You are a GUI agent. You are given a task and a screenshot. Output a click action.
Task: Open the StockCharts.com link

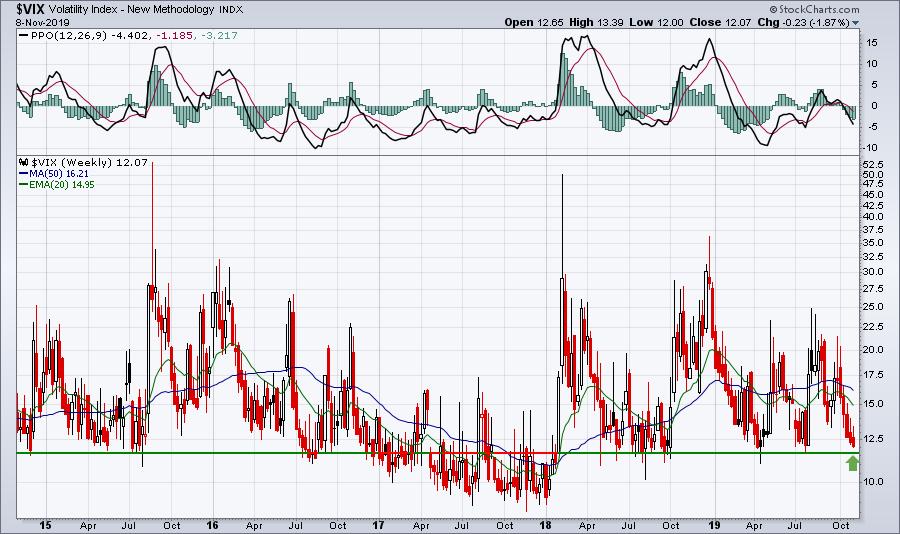pyautogui.click(x=818, y=9)
